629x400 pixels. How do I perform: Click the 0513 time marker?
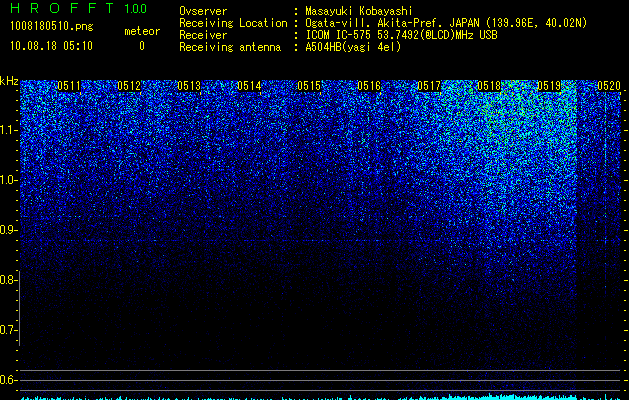tap(189, 86)
